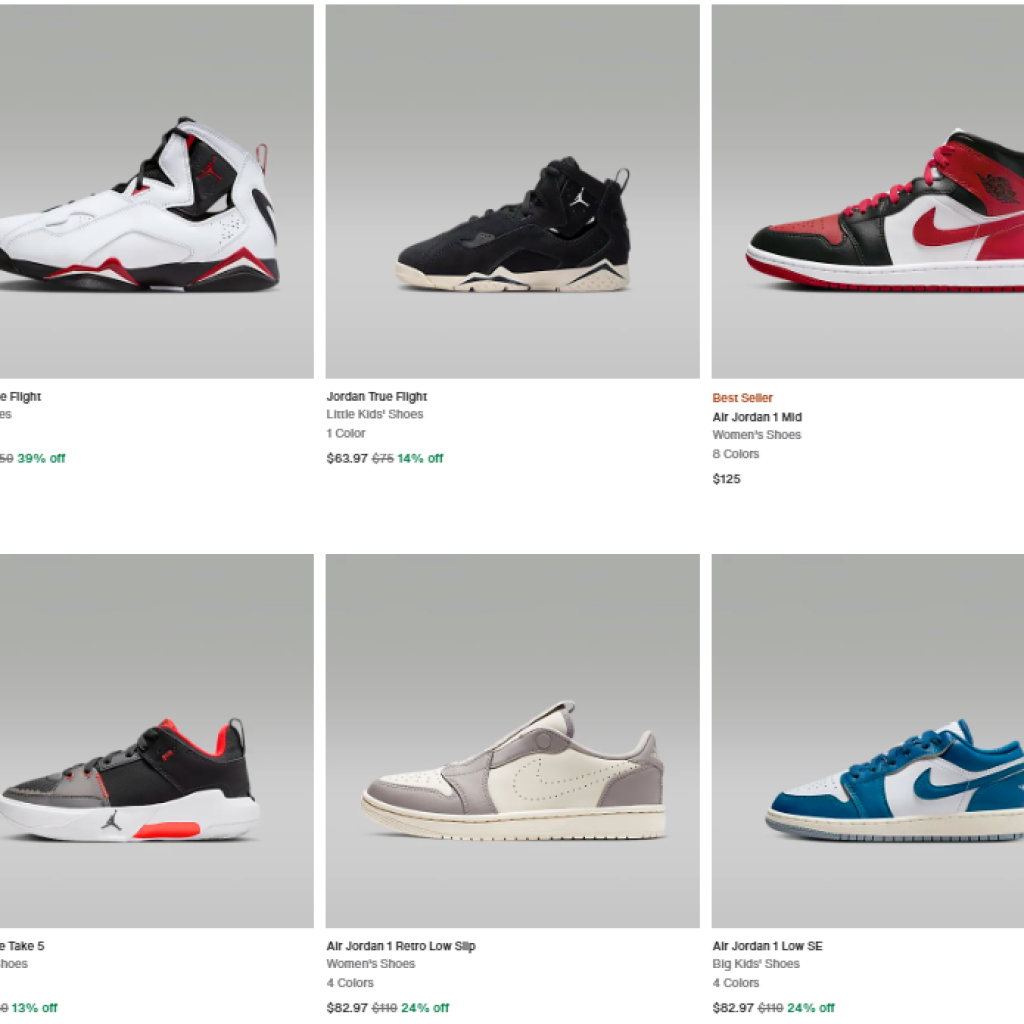
Task: Click the $125 price of Air Jordan 1 Mid
Action: pos(726,479)
